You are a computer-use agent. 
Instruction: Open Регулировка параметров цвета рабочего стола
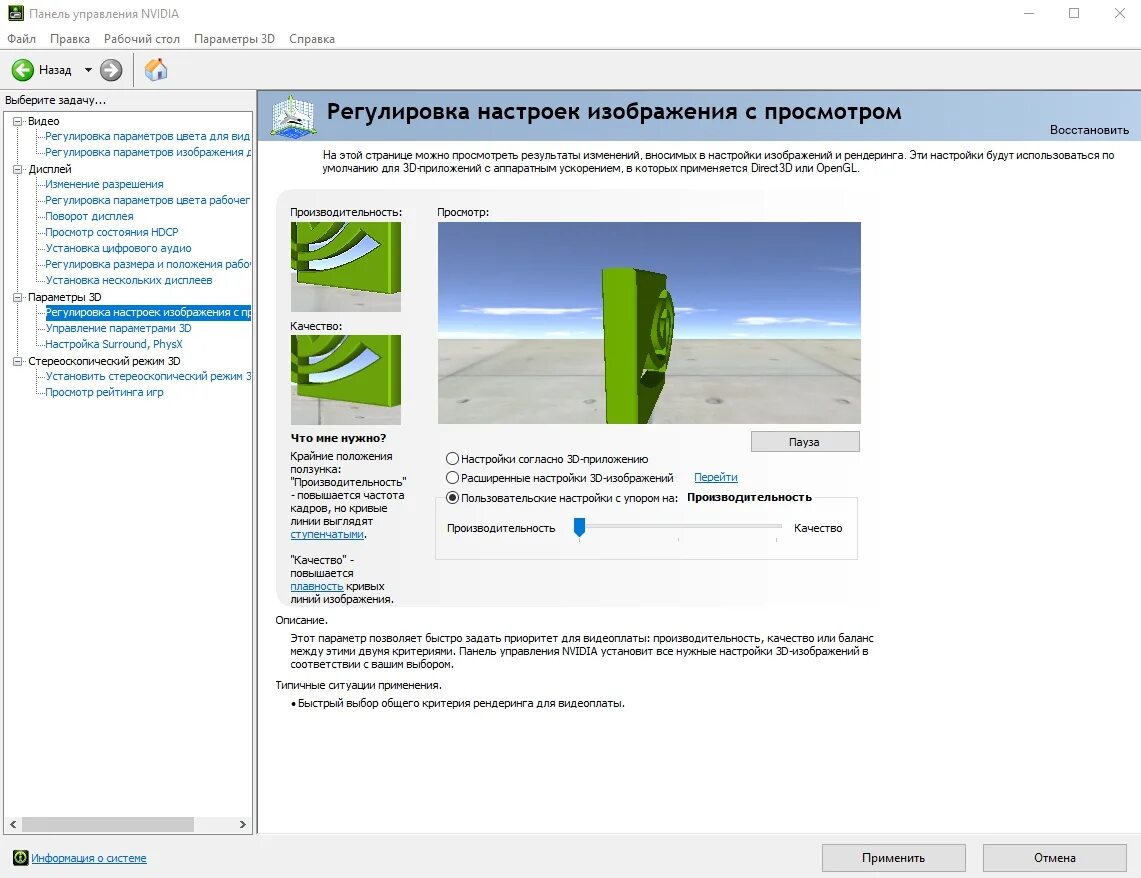click(148, 200)
